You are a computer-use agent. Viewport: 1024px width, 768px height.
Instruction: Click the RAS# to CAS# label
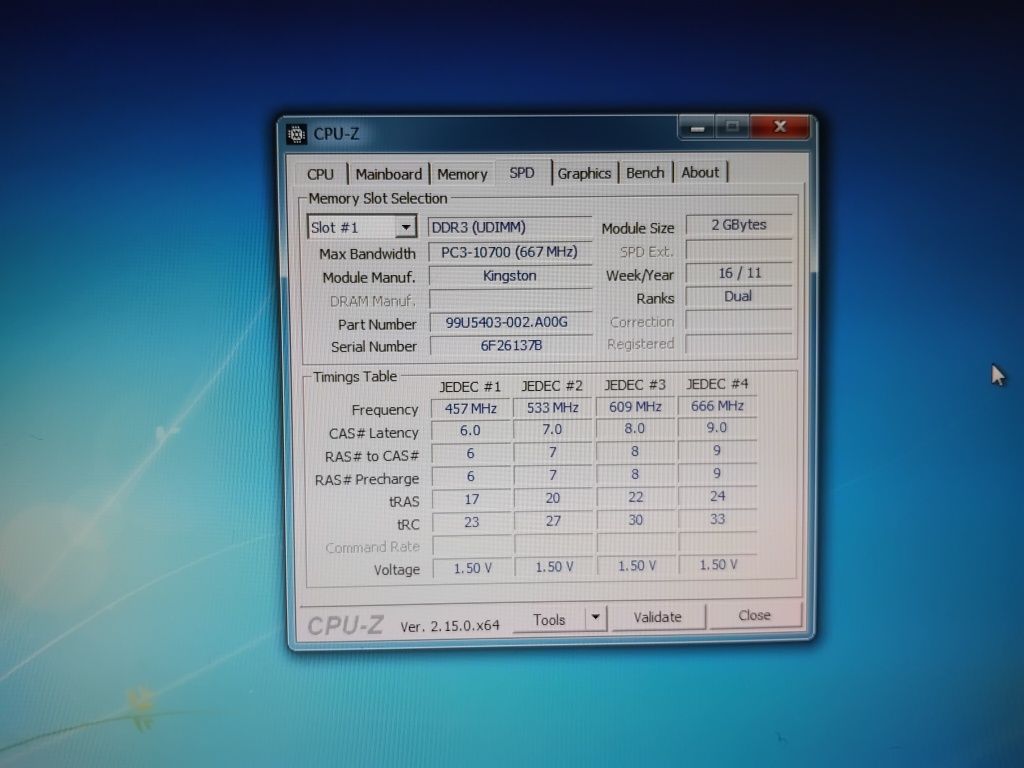coord(372,456)
